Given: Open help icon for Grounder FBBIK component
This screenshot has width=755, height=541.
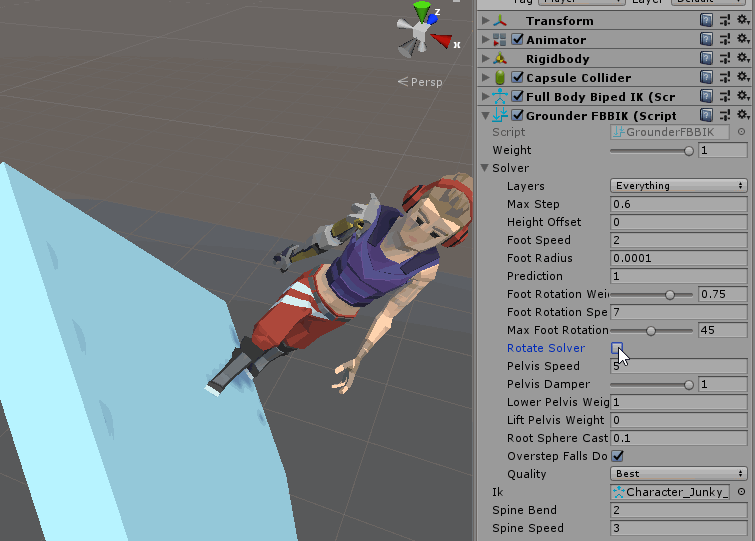Looking at the screenshot, I should click(706, 115).
